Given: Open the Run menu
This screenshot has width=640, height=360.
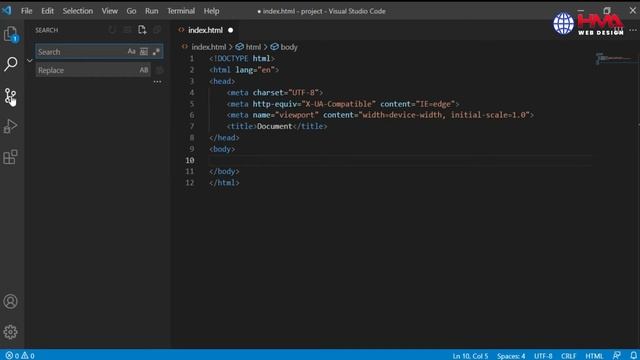Looking at the screenshot, I should [x=152, y=11].
